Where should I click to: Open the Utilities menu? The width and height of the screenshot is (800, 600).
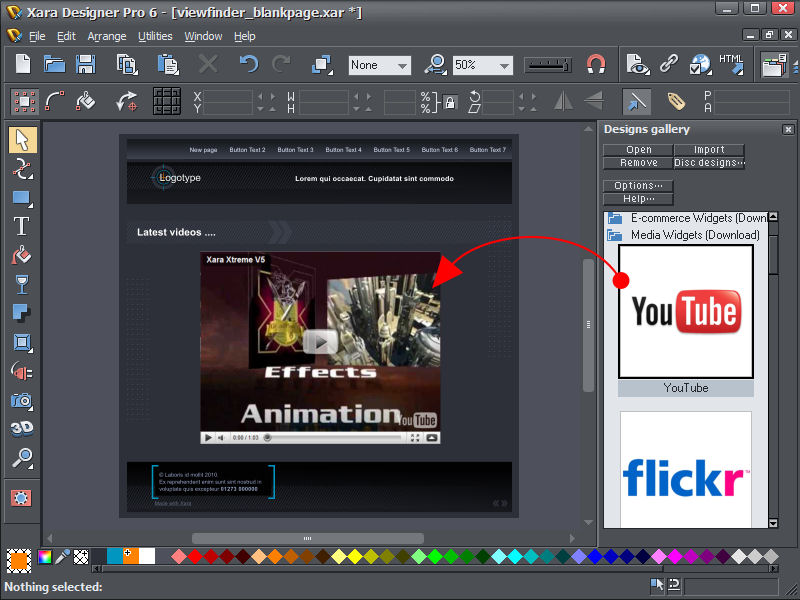click(x=155, y=36)
